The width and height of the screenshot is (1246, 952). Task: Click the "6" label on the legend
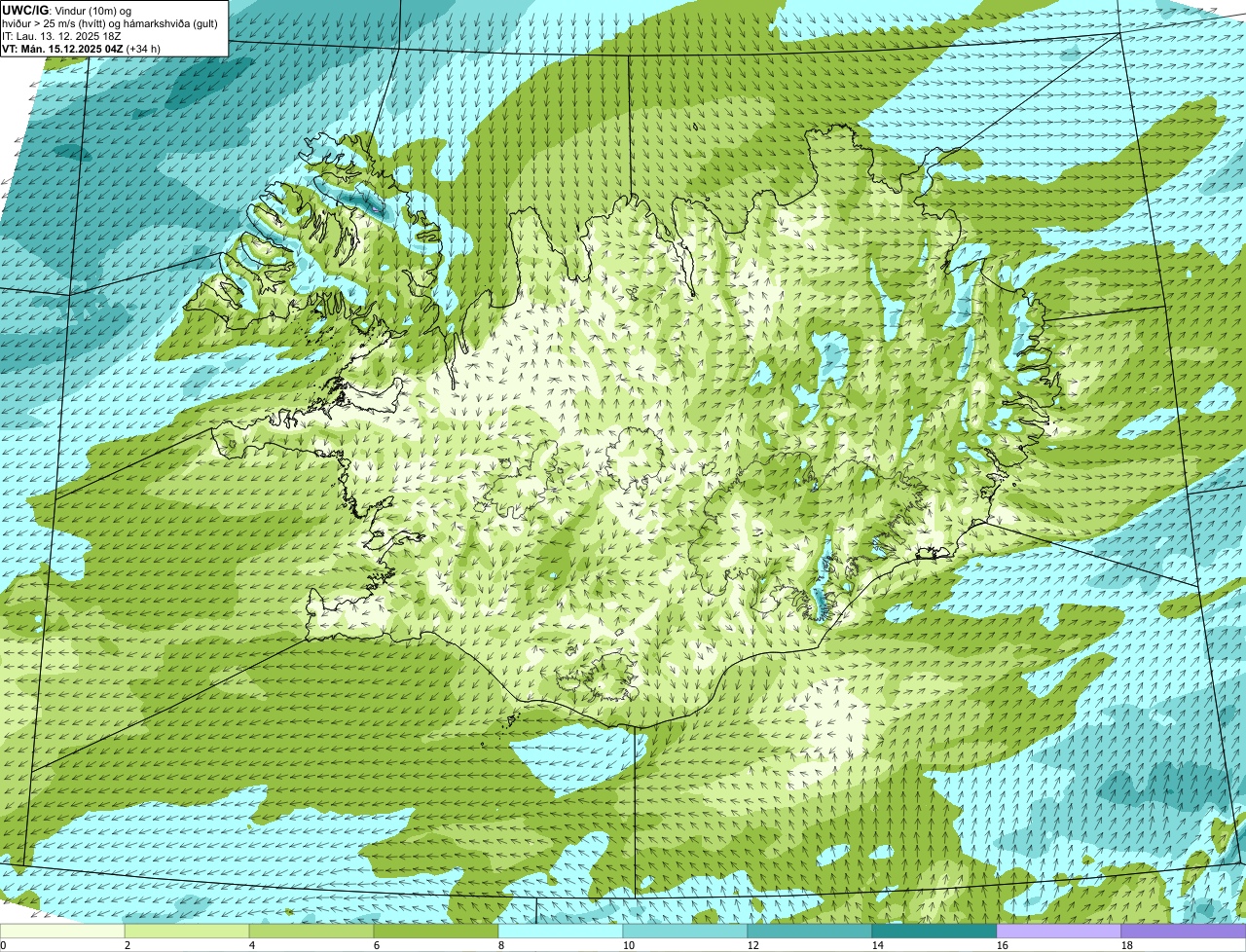tap(377, 945)
